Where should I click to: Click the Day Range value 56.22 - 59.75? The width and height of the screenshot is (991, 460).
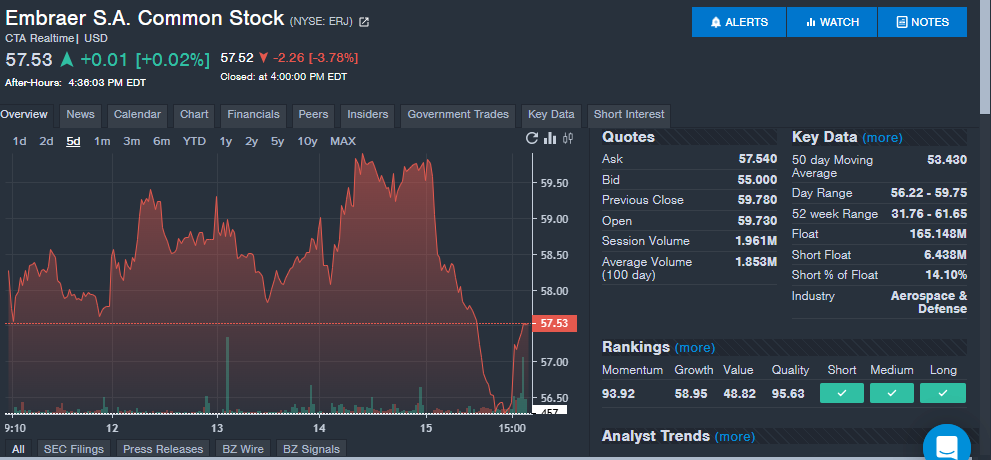coord(928,193)
